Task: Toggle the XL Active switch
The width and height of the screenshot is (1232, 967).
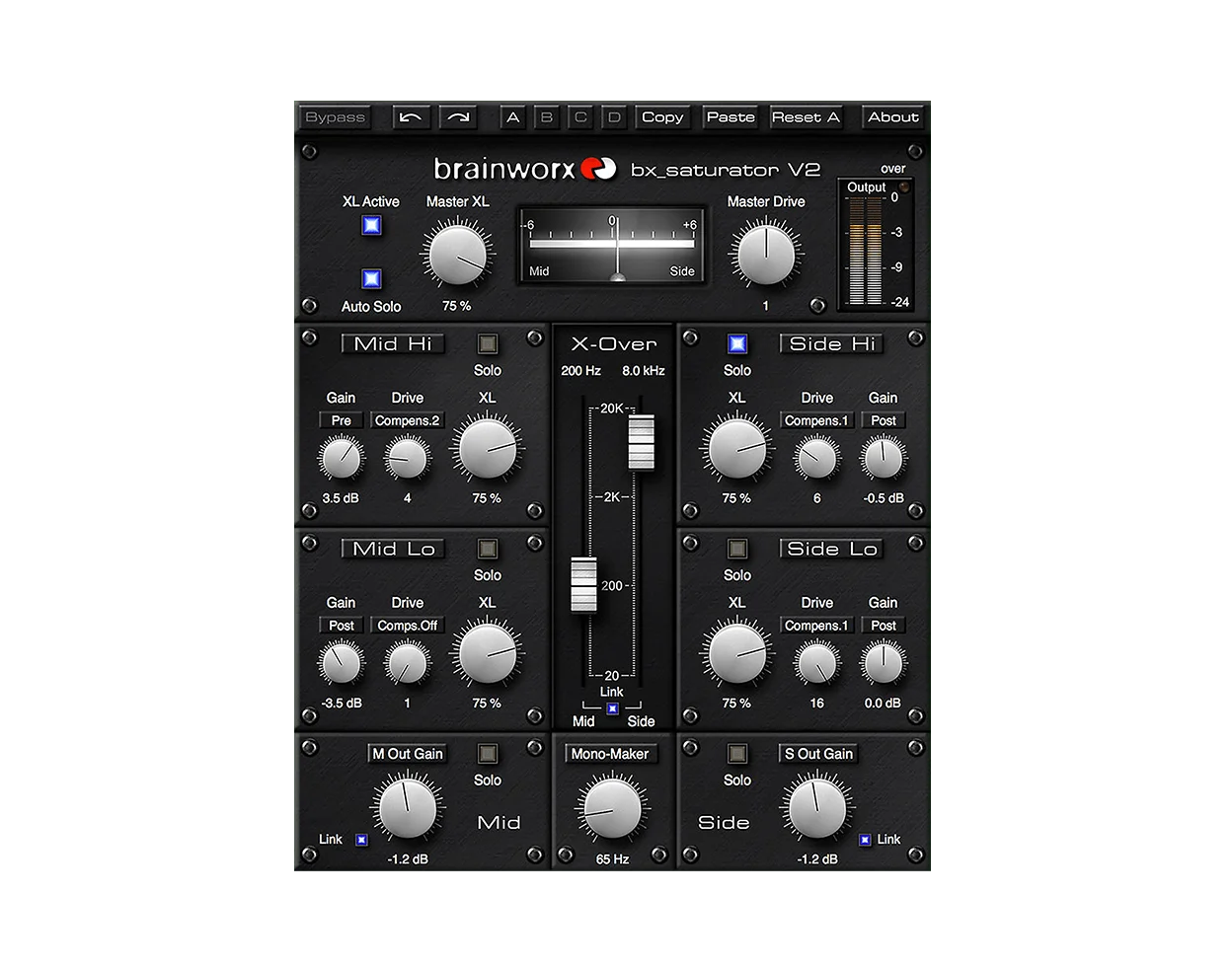Action: pyautogui.click(x=371, y=226)
